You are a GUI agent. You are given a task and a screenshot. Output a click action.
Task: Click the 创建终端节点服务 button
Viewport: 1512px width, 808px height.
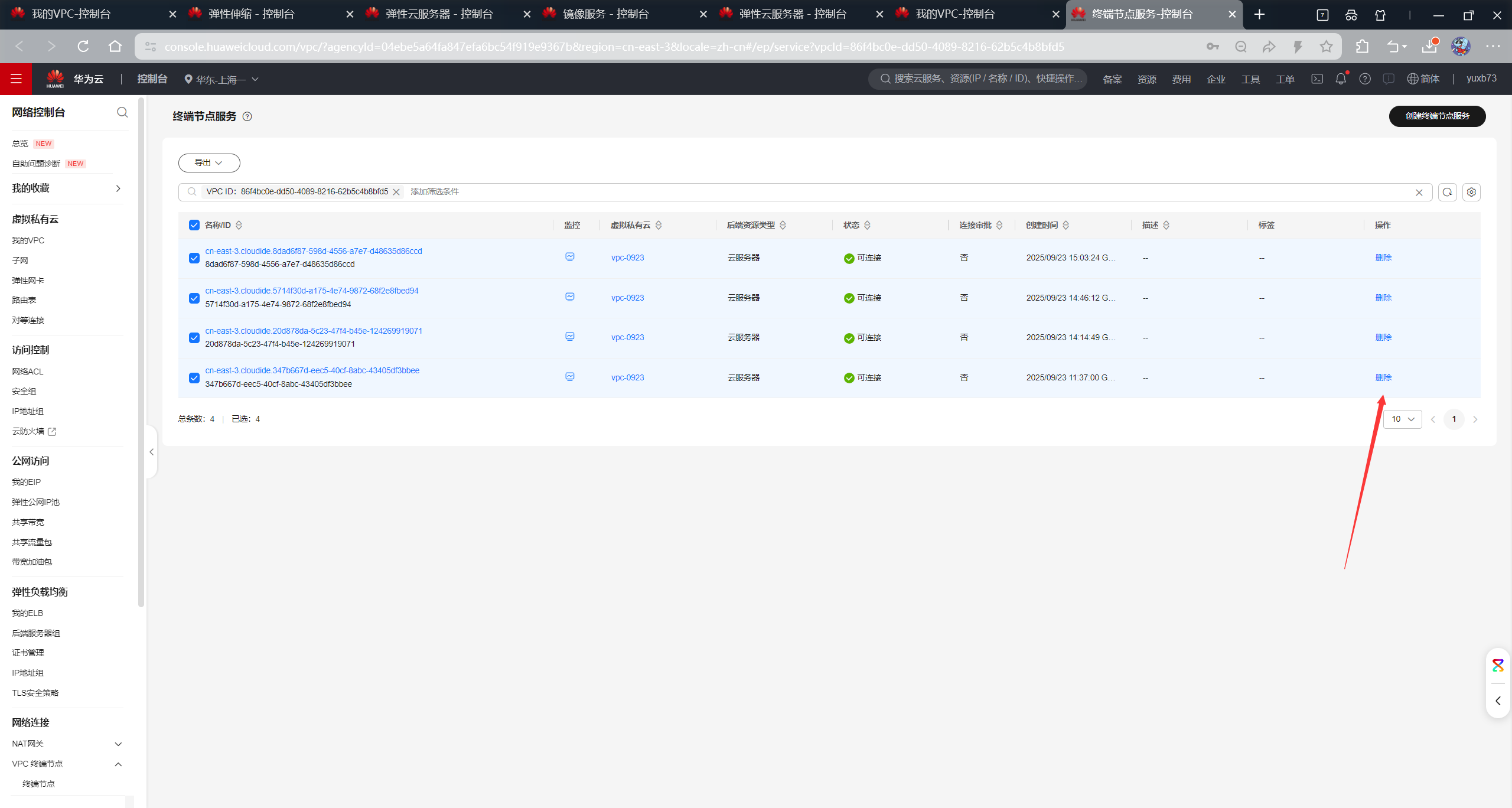(x=1436, y=116)
